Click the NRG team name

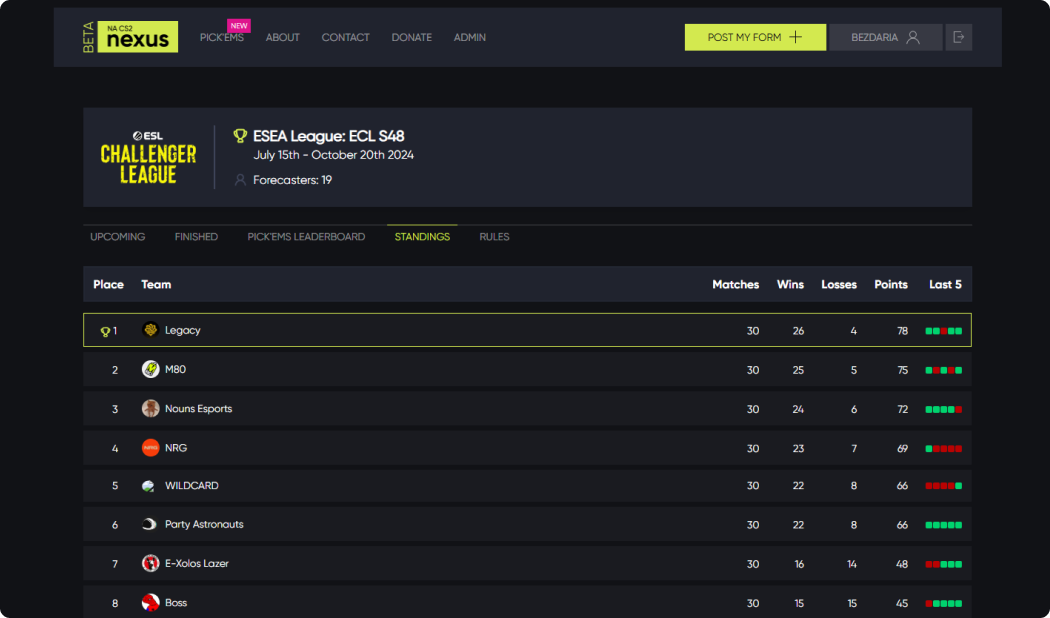[x=176, y=448]
